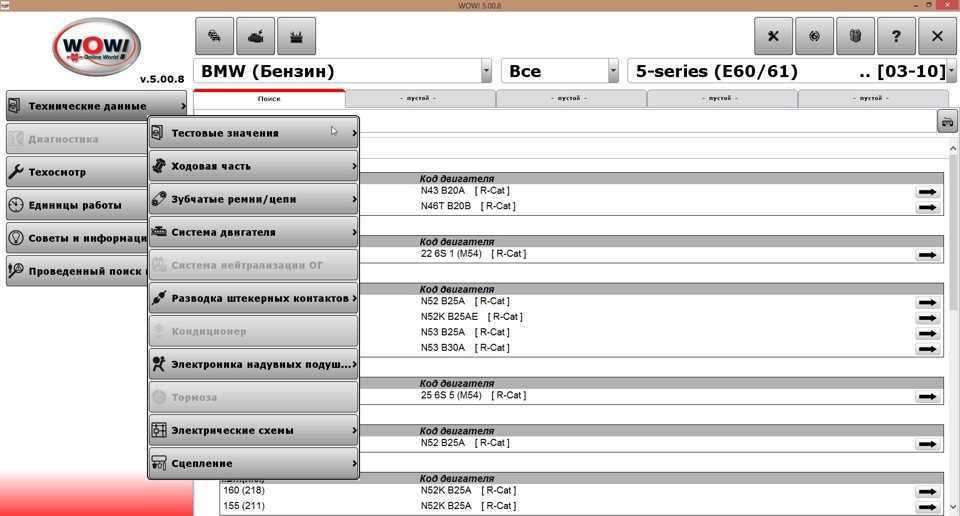Open the settings wrench and screwdriver icon

point(773,36)
